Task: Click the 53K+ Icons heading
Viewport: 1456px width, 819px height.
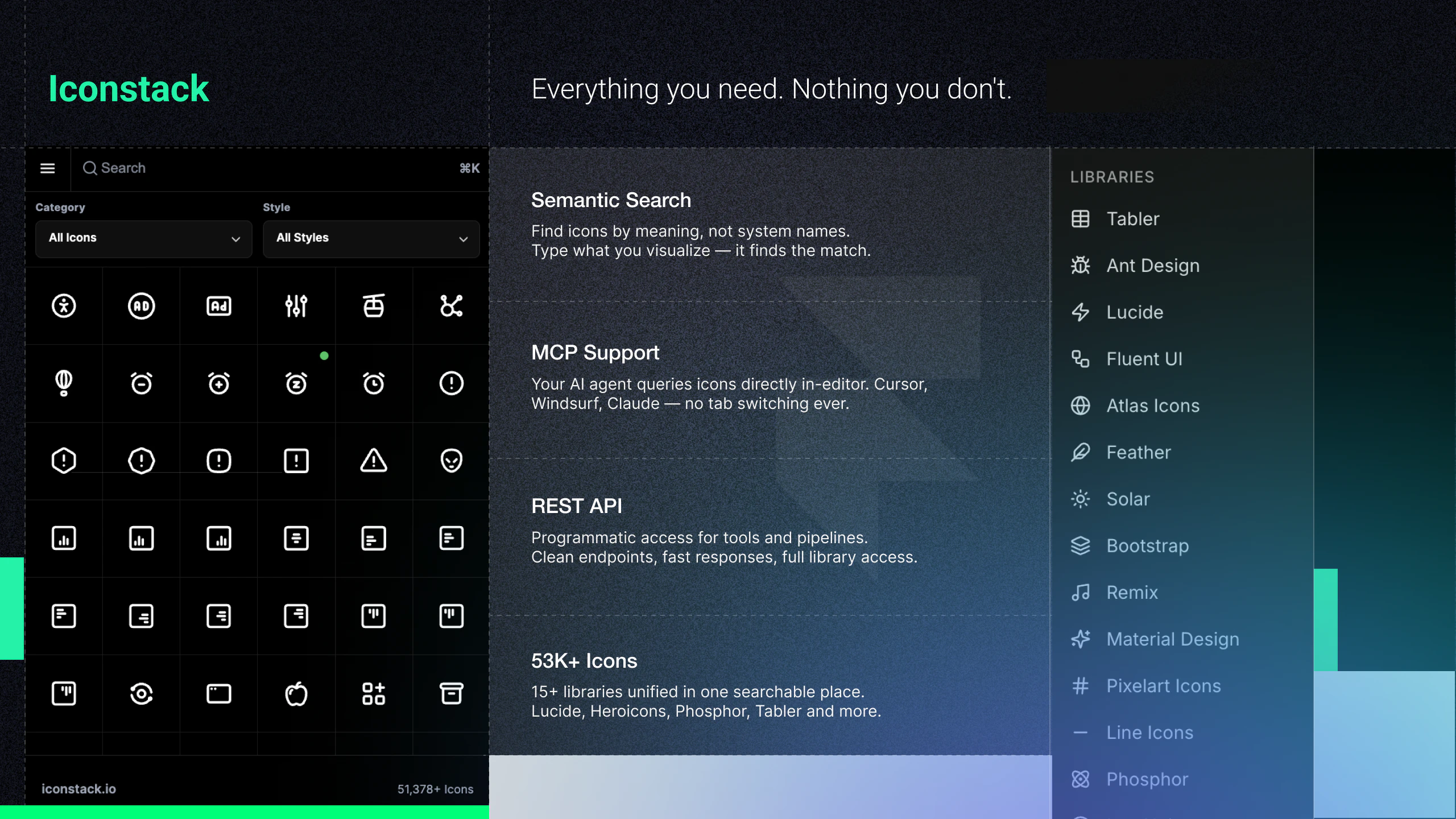Action: click(584, 661)
